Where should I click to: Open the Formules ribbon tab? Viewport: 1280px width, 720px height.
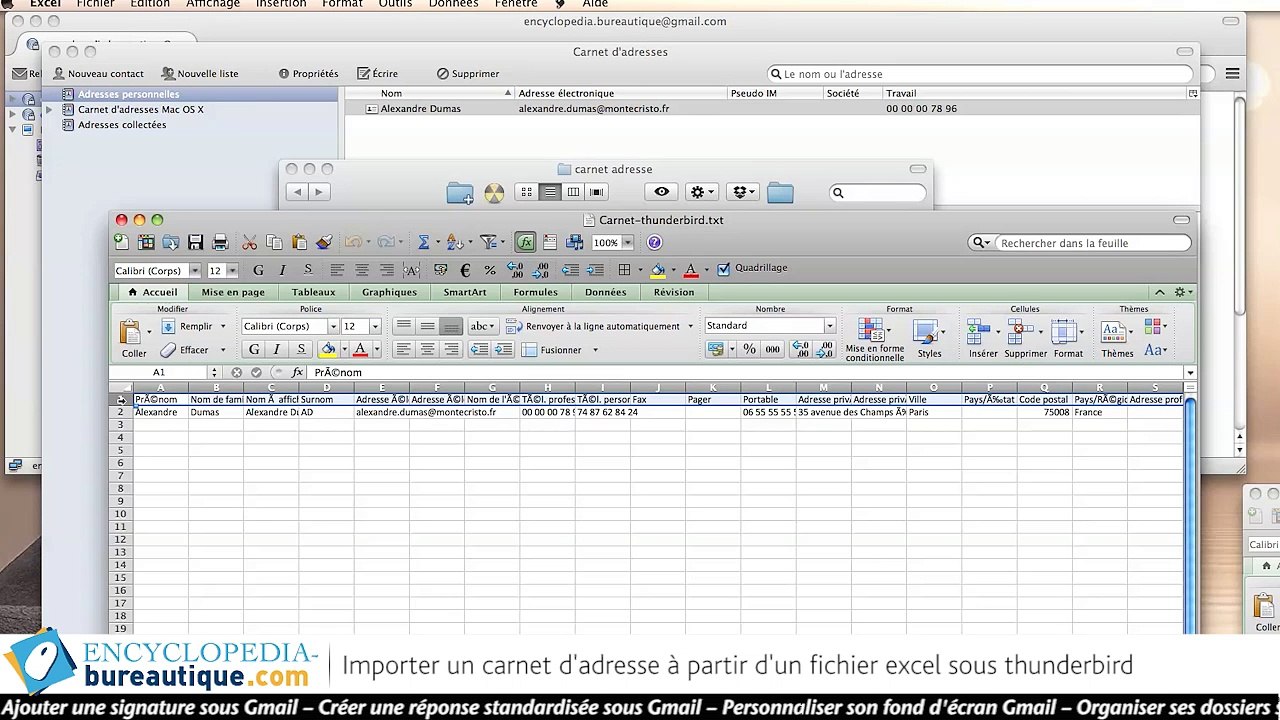(x=536, y=292)
